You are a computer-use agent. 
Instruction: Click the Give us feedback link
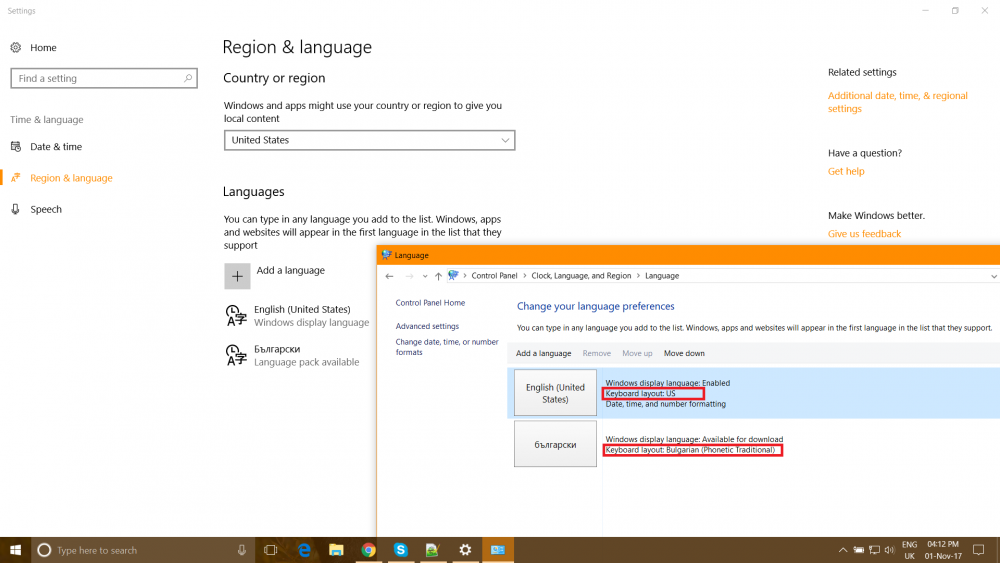[x=864, y=233]
